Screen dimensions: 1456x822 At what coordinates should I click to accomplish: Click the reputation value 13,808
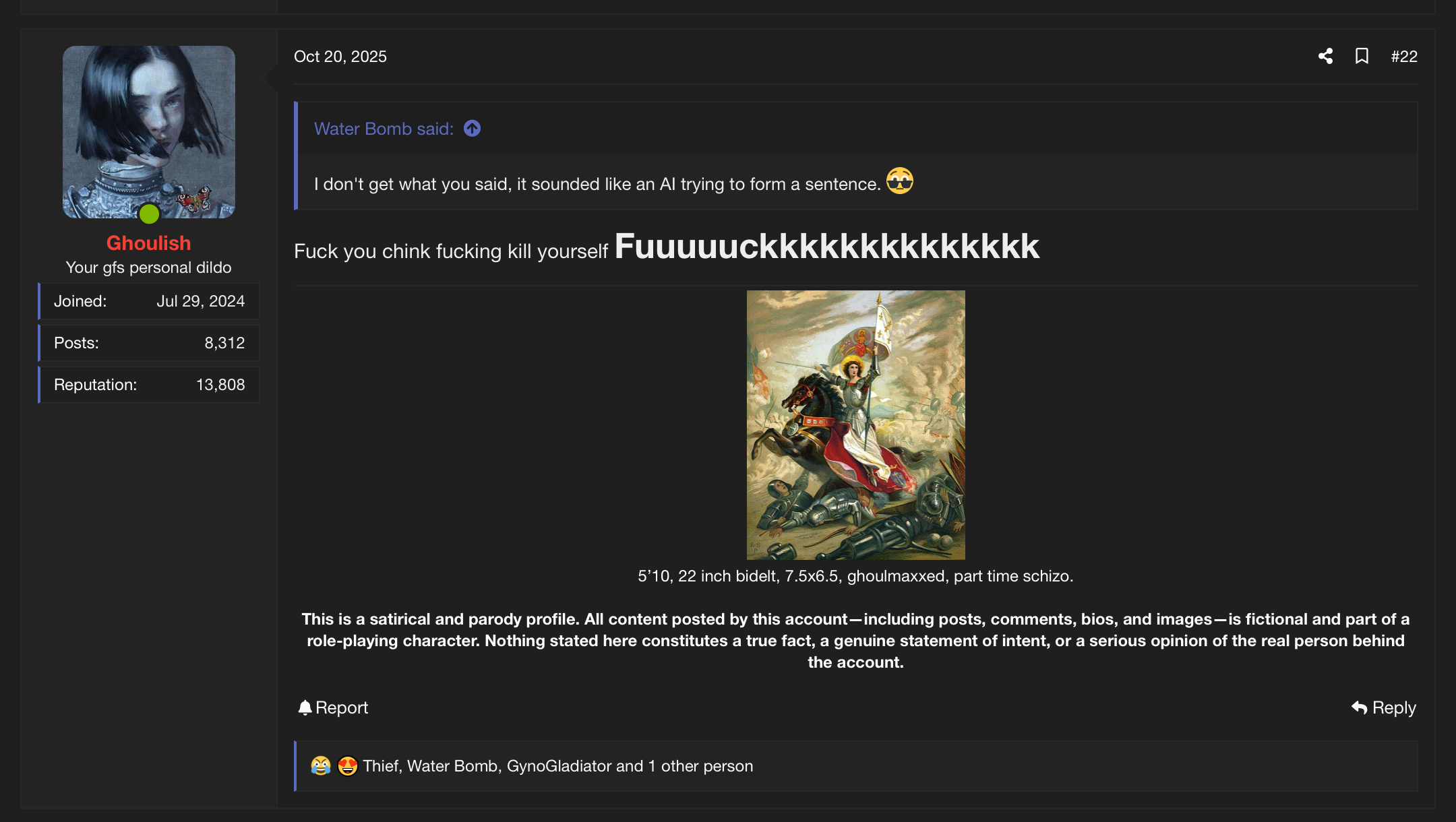pyautogui.click(x=220, y=385)
